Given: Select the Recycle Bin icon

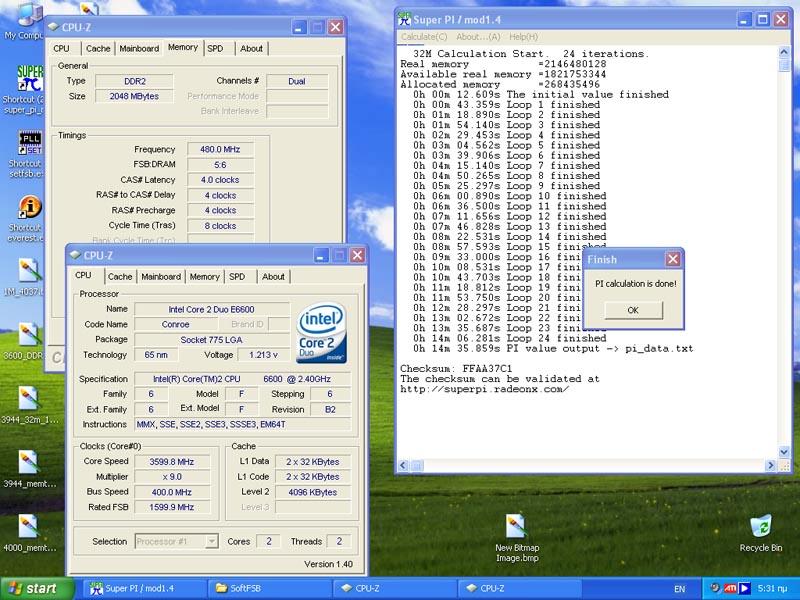Looking at the screenshot, I should click(761, 526).
